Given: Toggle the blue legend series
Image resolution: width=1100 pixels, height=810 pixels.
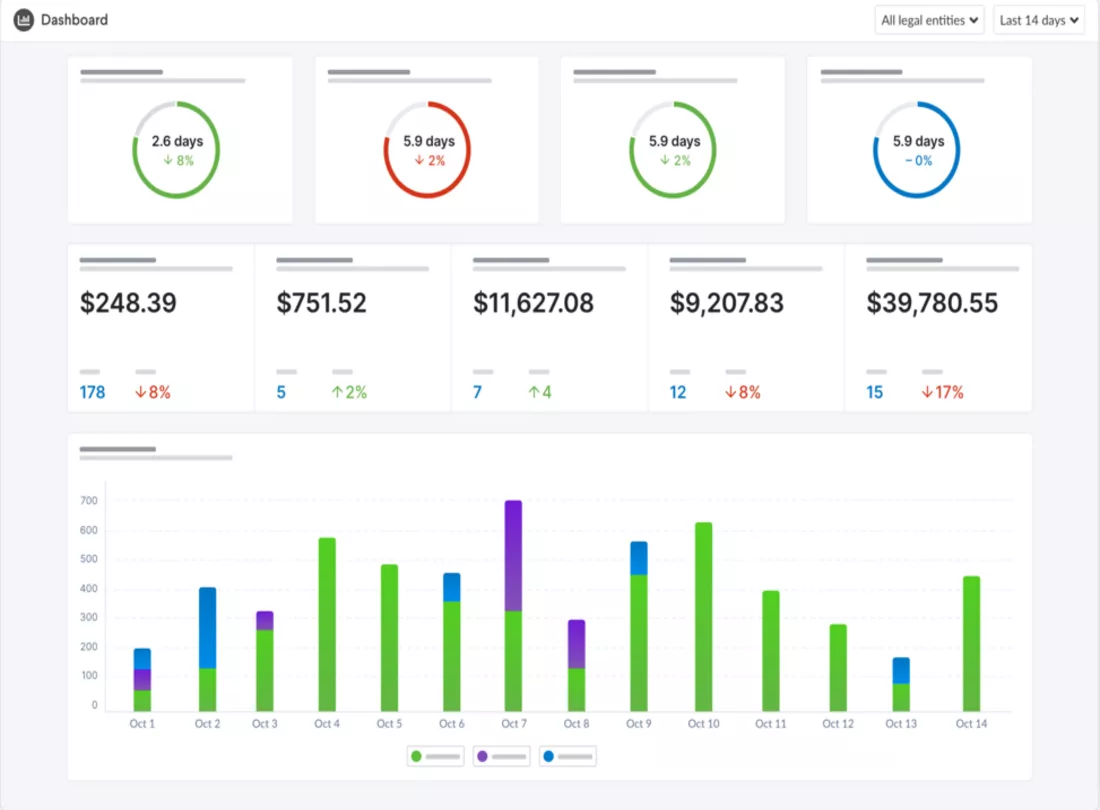Looking at the screenshot, I should point(568,756).
